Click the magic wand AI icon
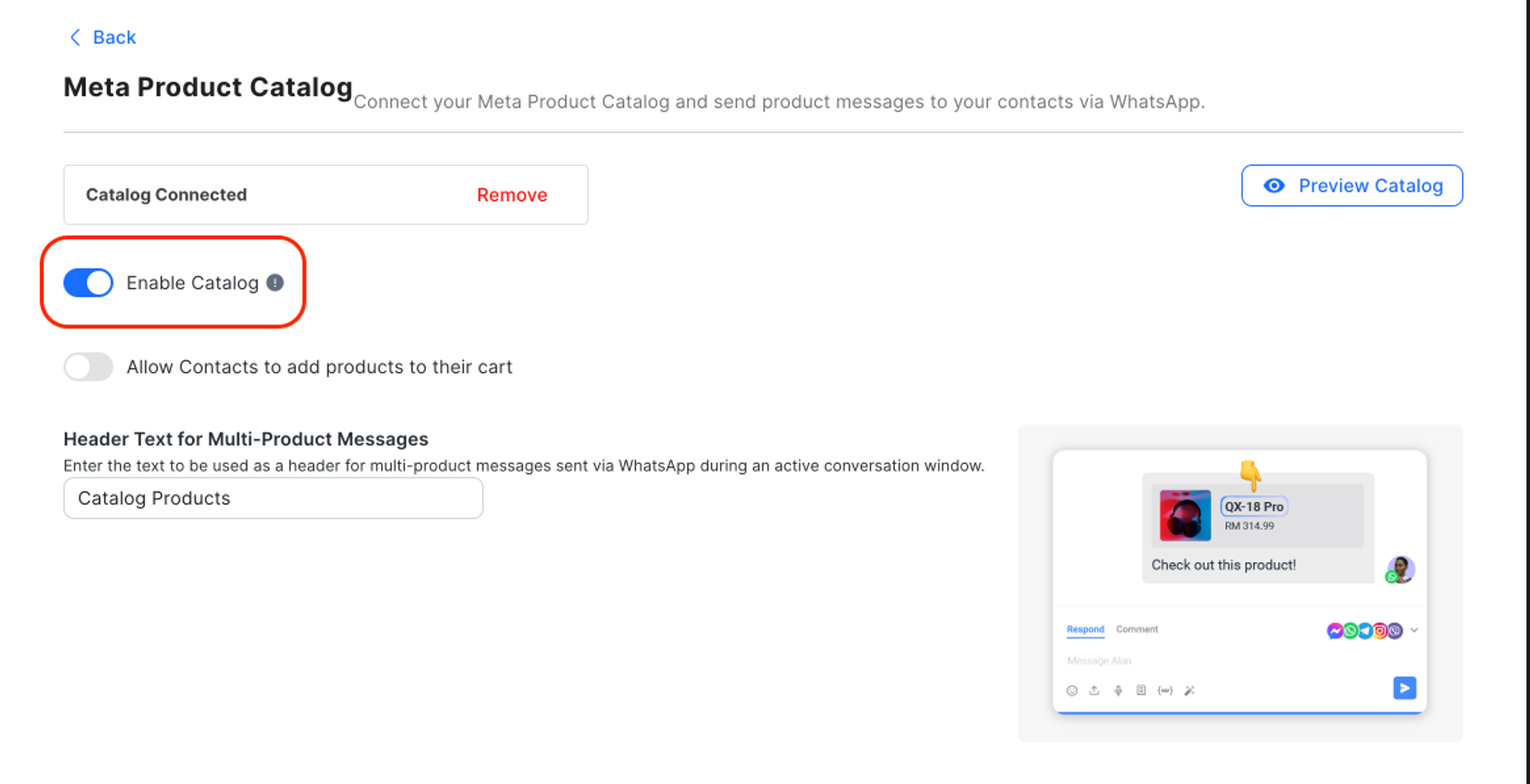The height and width of the screenshot is (784, 1530). pyautogui.click(x=1190, y=691)
